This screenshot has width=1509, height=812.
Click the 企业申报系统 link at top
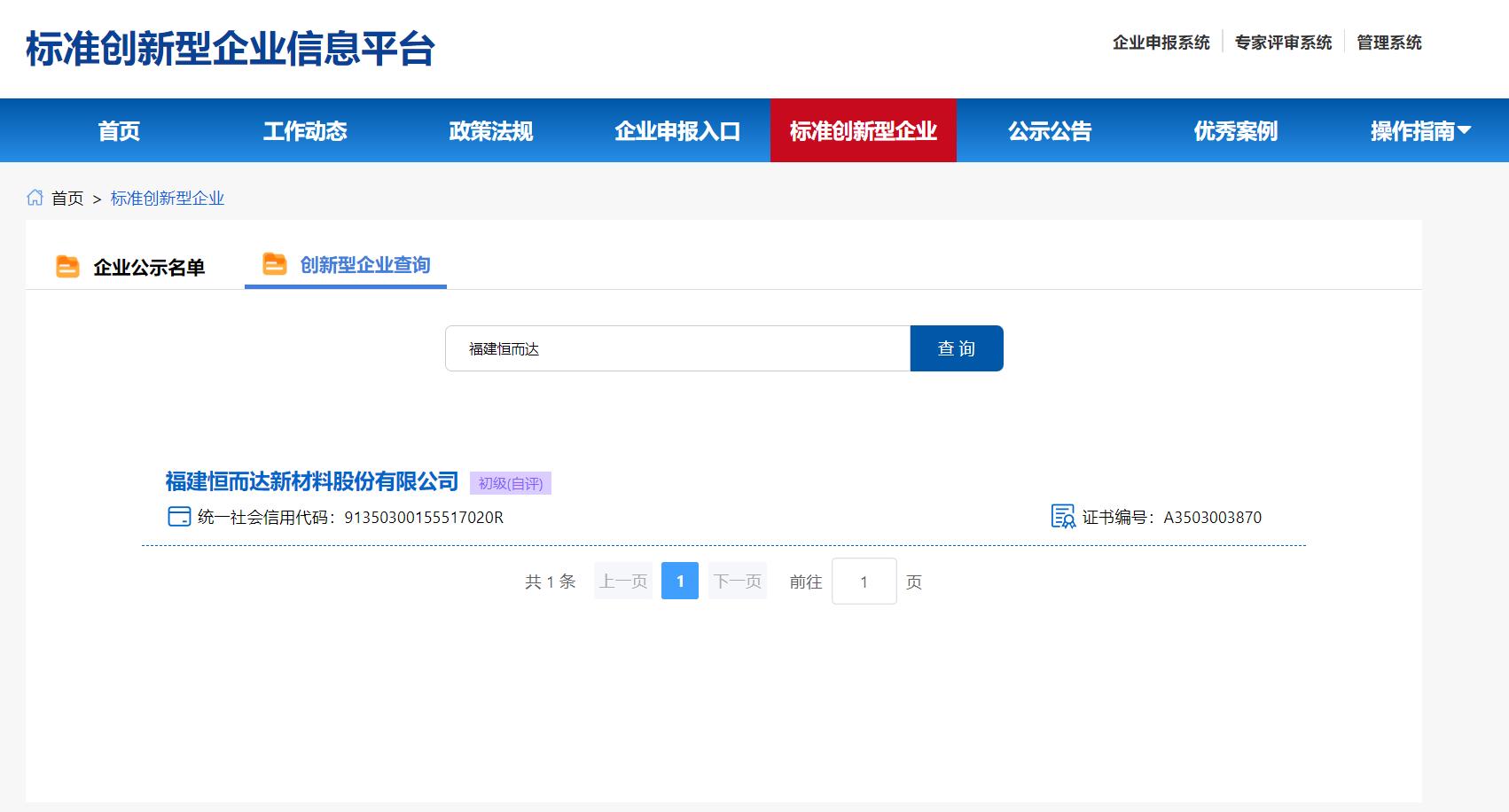(1161, 43)
